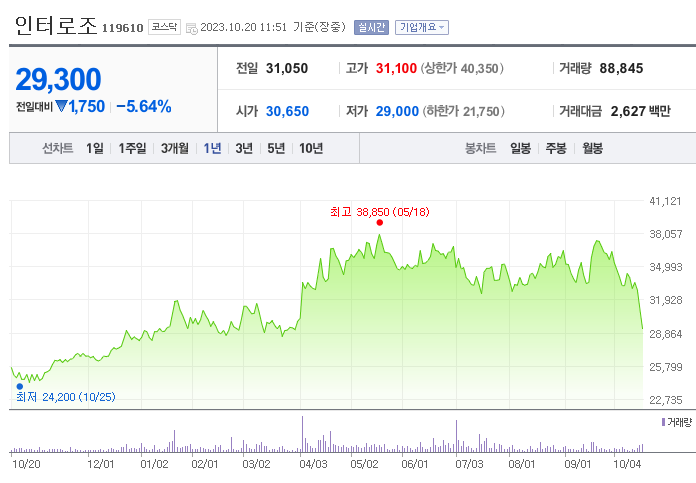Click the 10/04 date axis label

click(x=627, y=464)
